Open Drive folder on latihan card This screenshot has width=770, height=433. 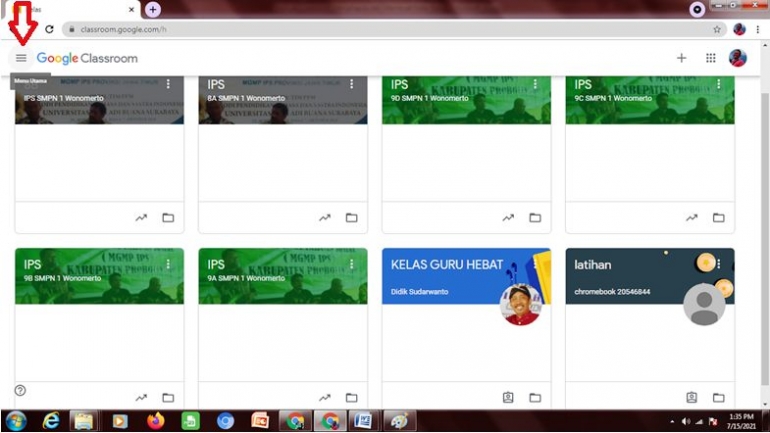(x=718, y=397)
